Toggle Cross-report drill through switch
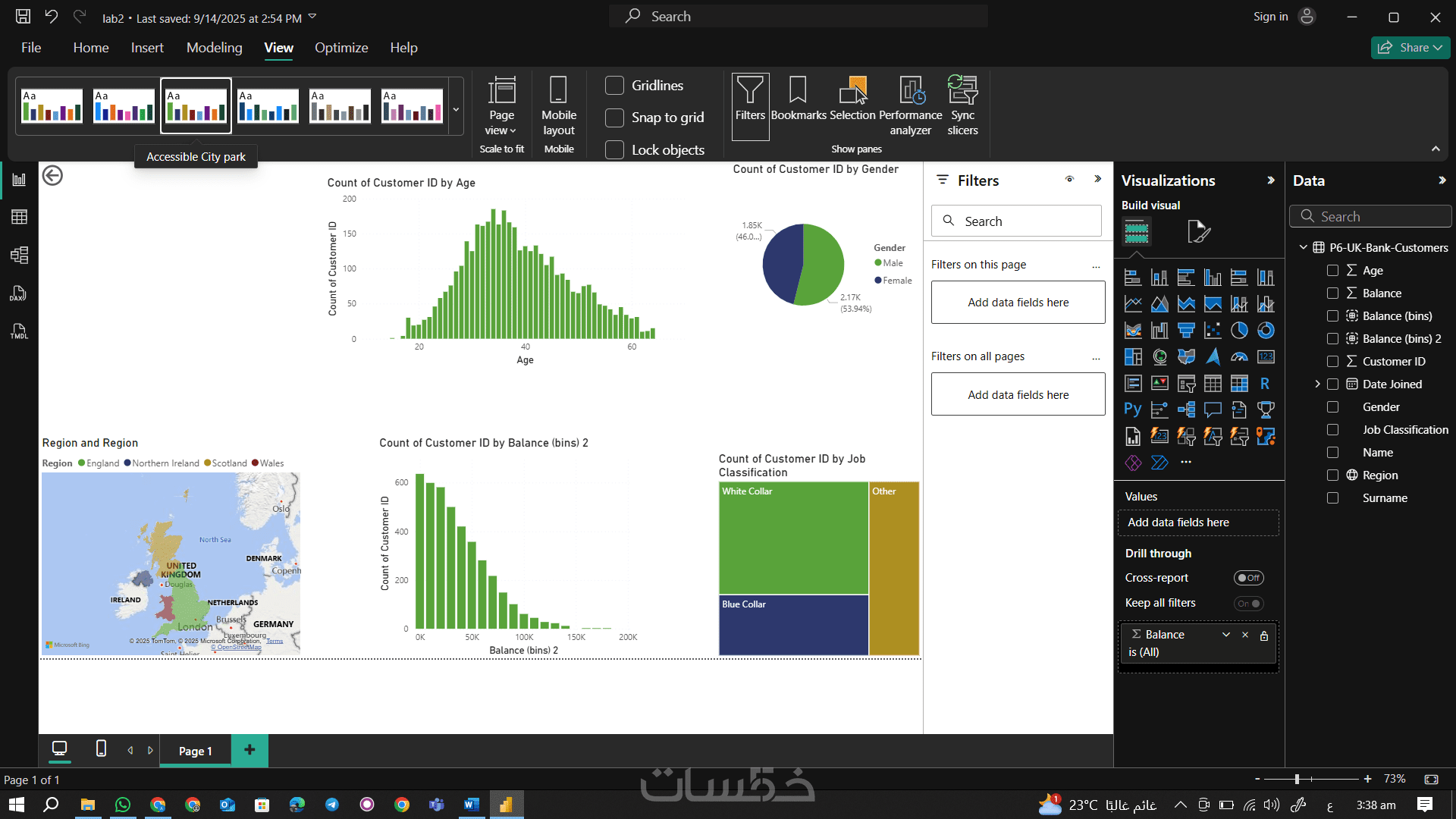 click(x=1248, y=578)
